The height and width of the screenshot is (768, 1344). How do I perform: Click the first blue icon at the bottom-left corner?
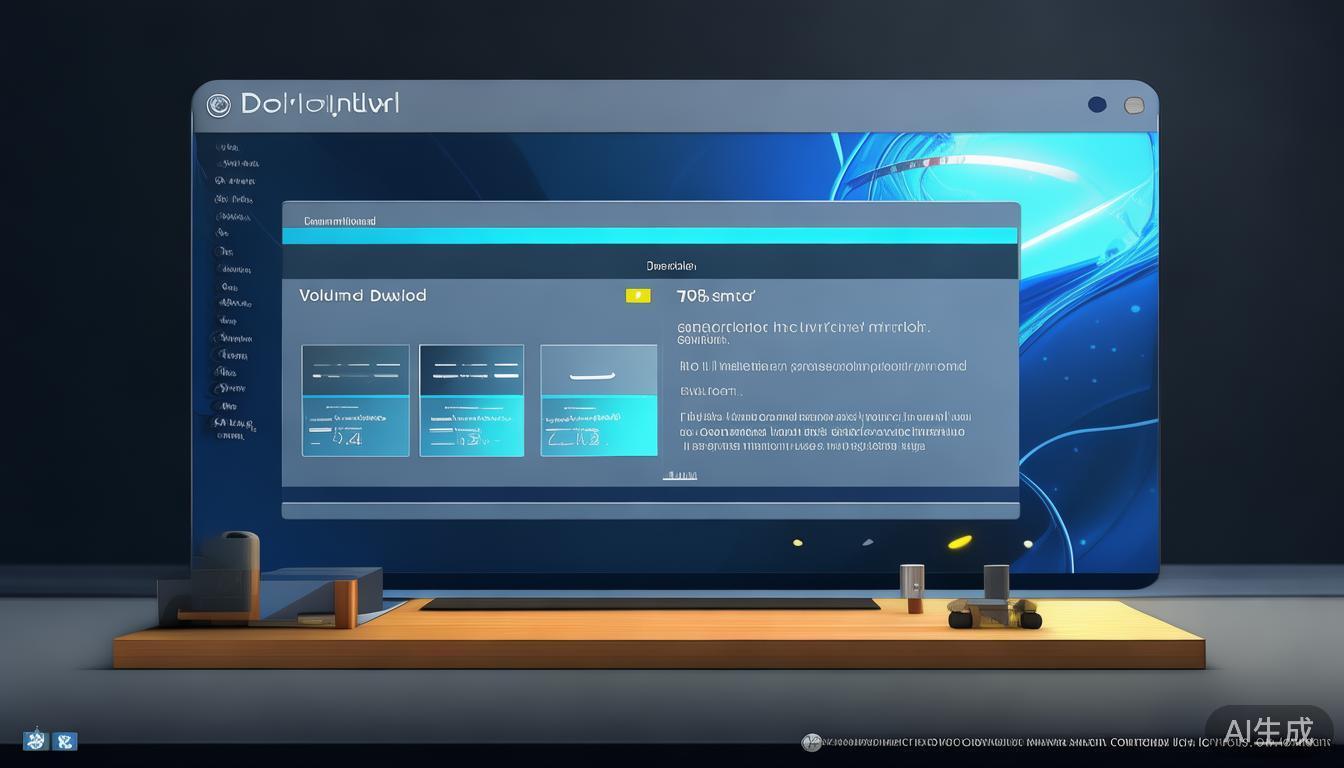coord(36,741)
